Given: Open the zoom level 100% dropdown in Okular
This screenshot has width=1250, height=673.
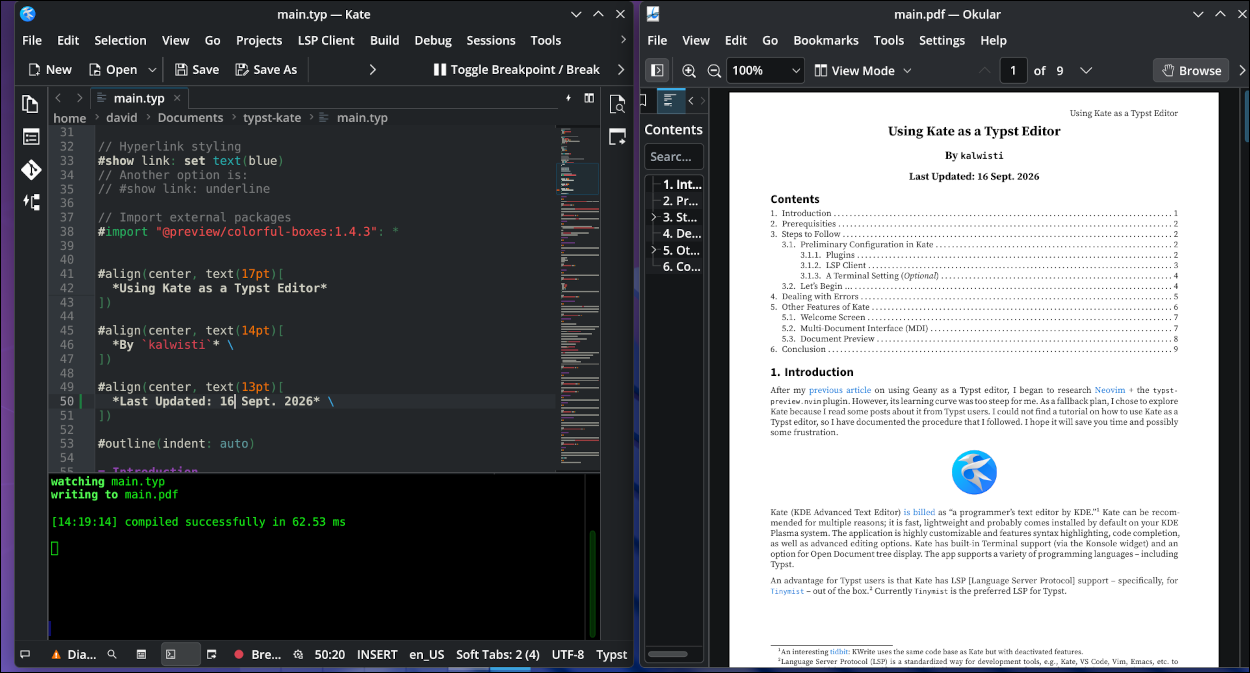Looking at the screenshot, I should point(767,70).
